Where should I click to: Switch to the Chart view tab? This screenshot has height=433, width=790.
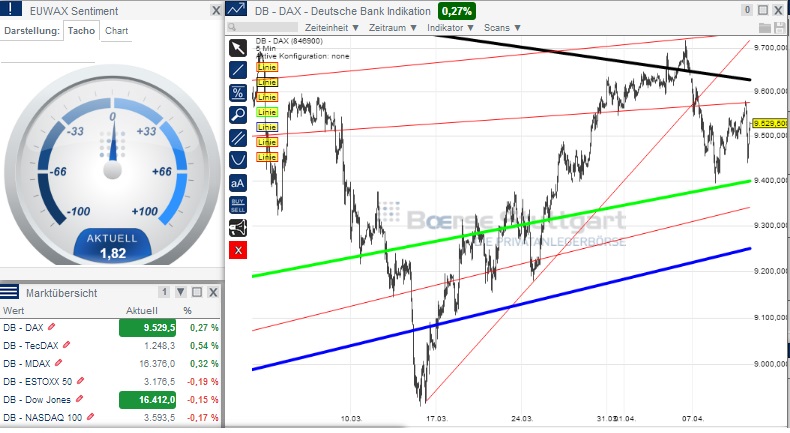[116, 31]
